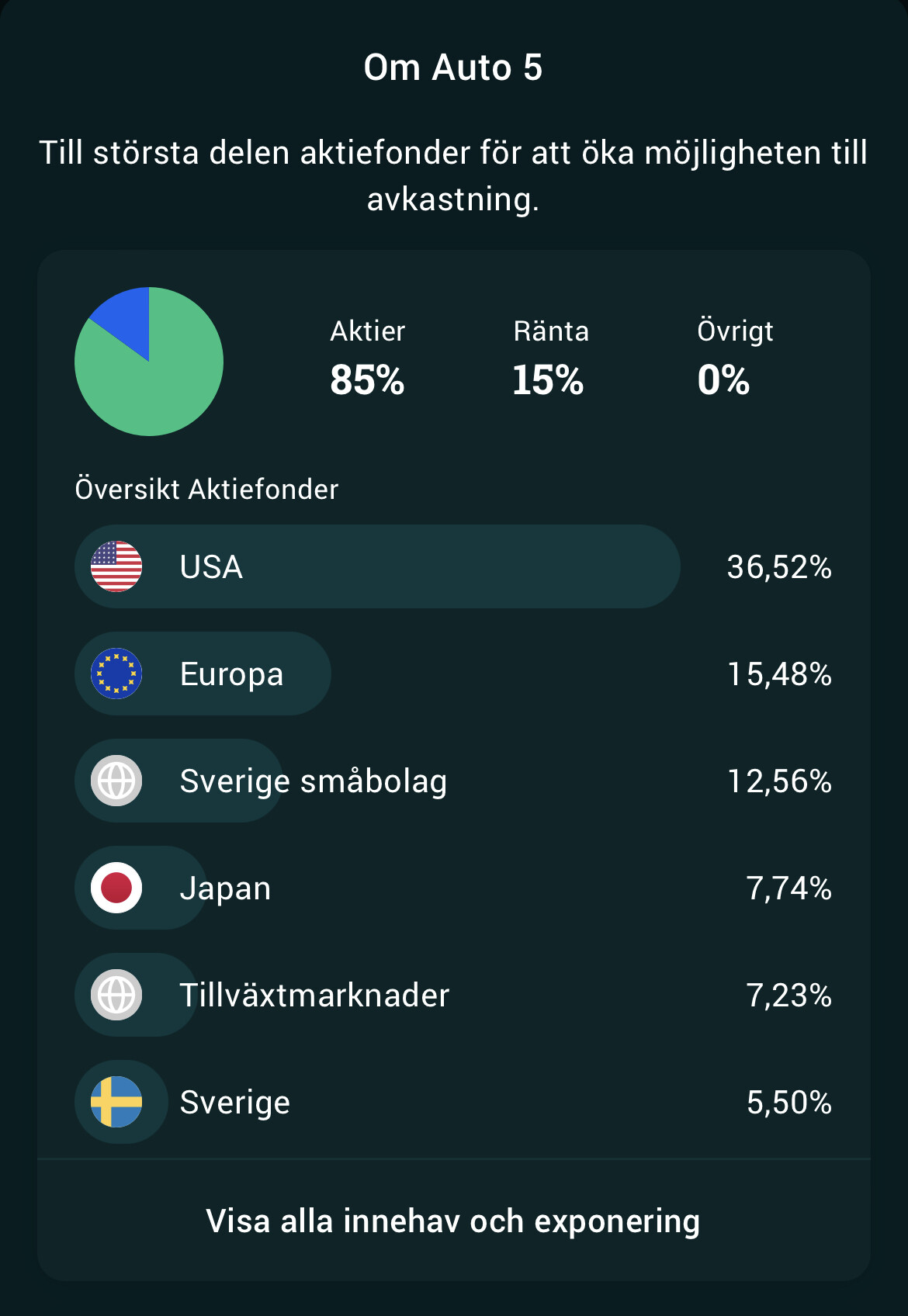Select the Europa fund row label
The image size is (908, 1316).
pyautogui.click(x=231, y=674)
